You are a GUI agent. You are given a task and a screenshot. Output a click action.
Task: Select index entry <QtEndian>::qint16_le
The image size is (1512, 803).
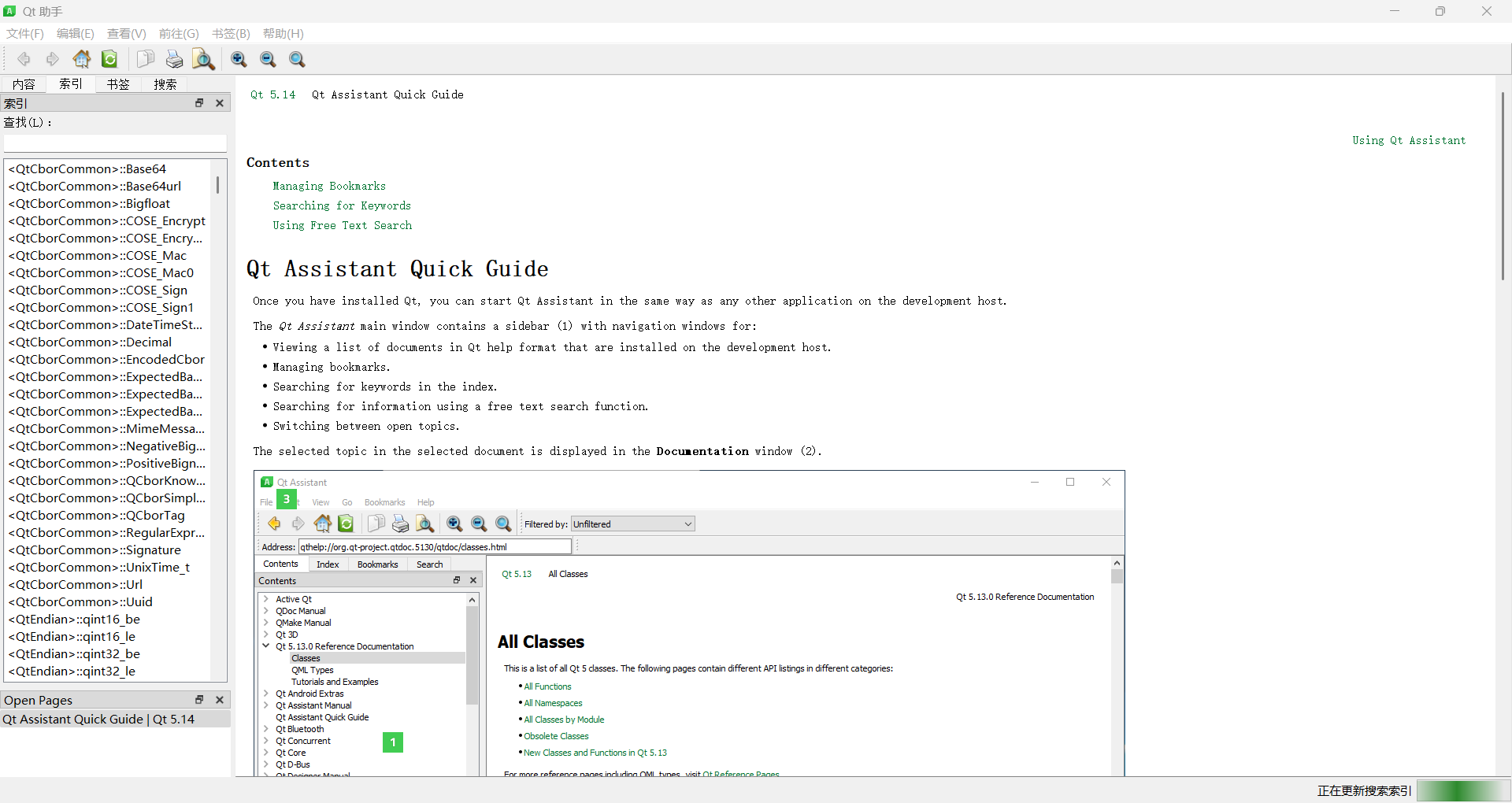[x=108, y=636]
